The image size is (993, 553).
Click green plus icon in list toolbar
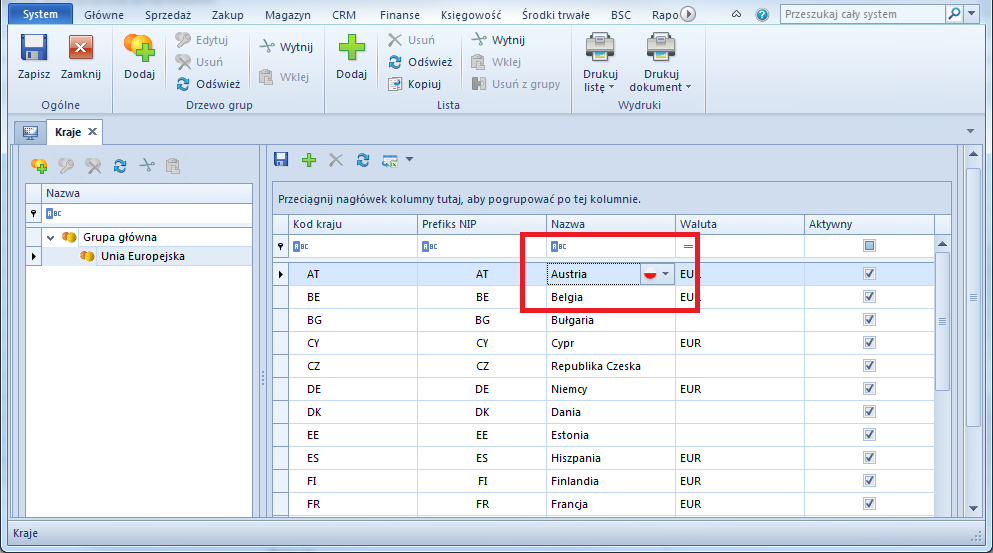308,160
